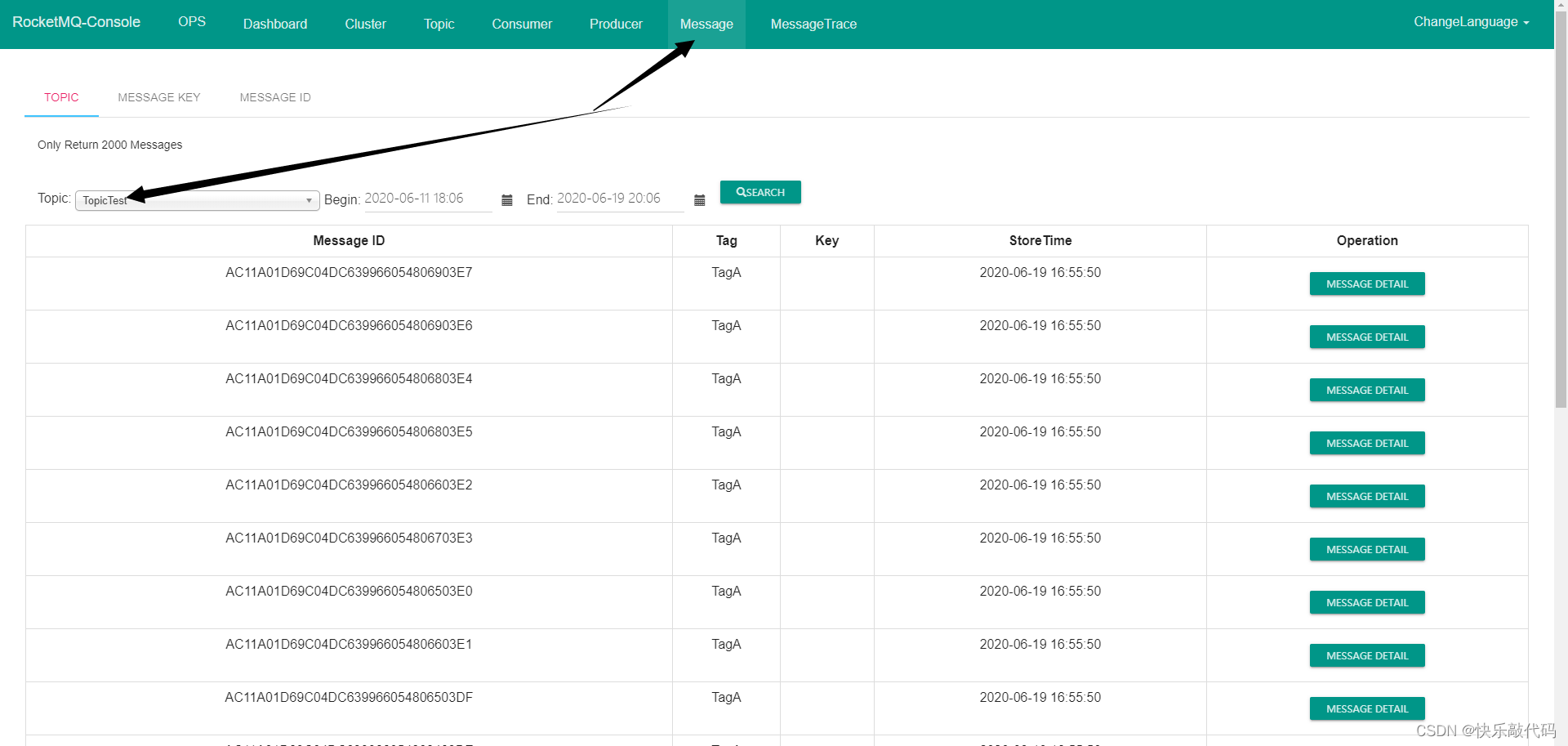
Task: Click the OPS menu item
Action: tap(191, 22)
